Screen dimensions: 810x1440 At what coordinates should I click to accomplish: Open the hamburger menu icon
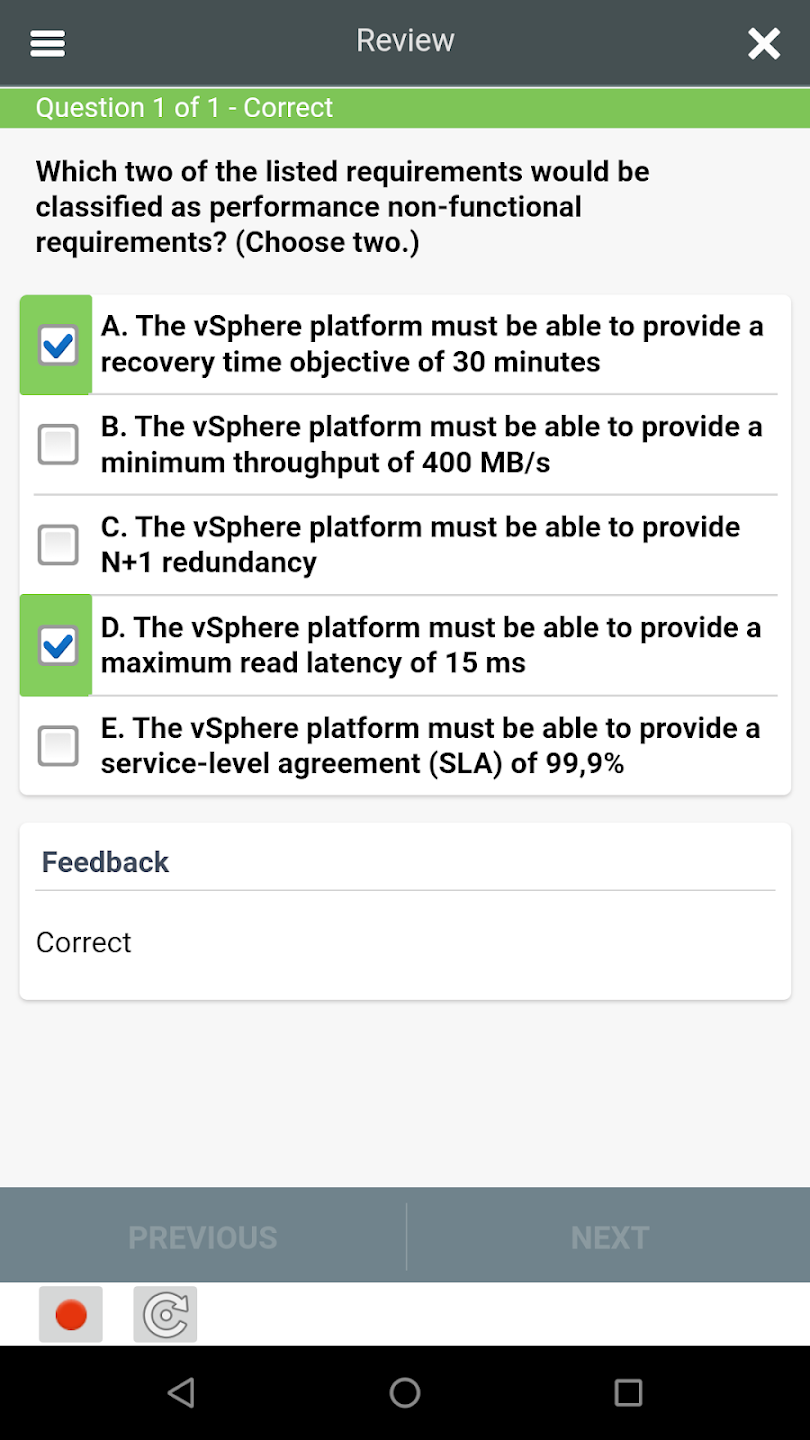(48, 43)
